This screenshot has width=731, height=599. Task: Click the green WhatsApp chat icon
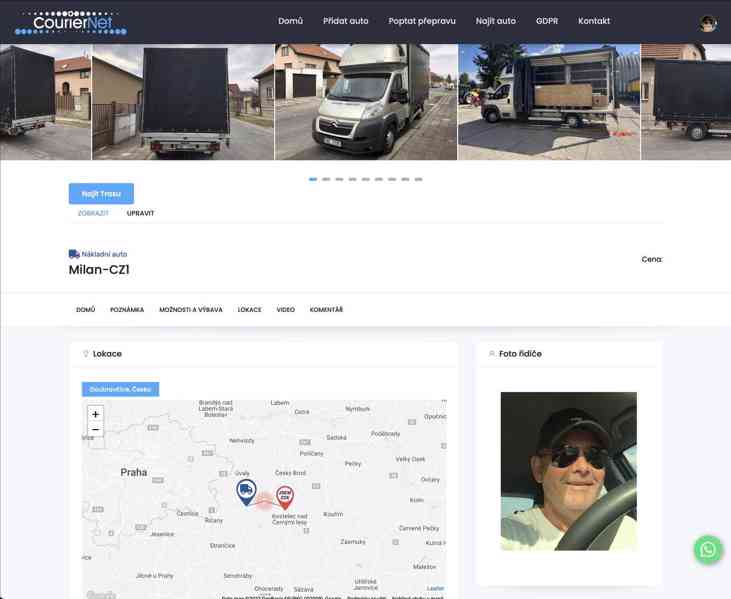(x=708, y=549)
